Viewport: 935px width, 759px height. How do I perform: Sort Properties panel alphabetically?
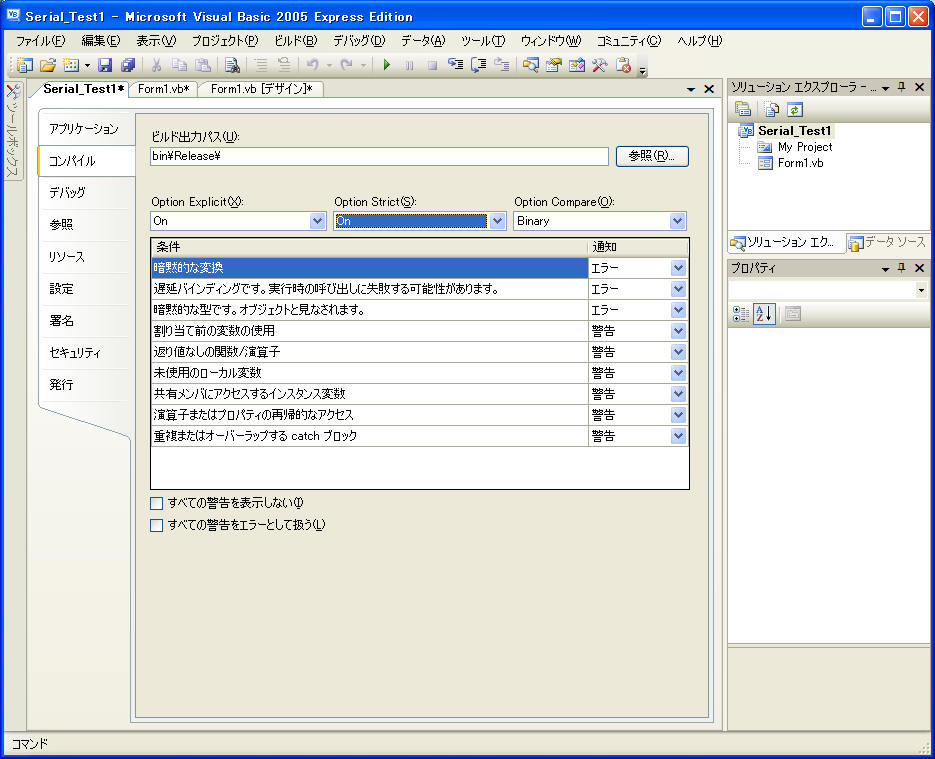tap(764, 314)
